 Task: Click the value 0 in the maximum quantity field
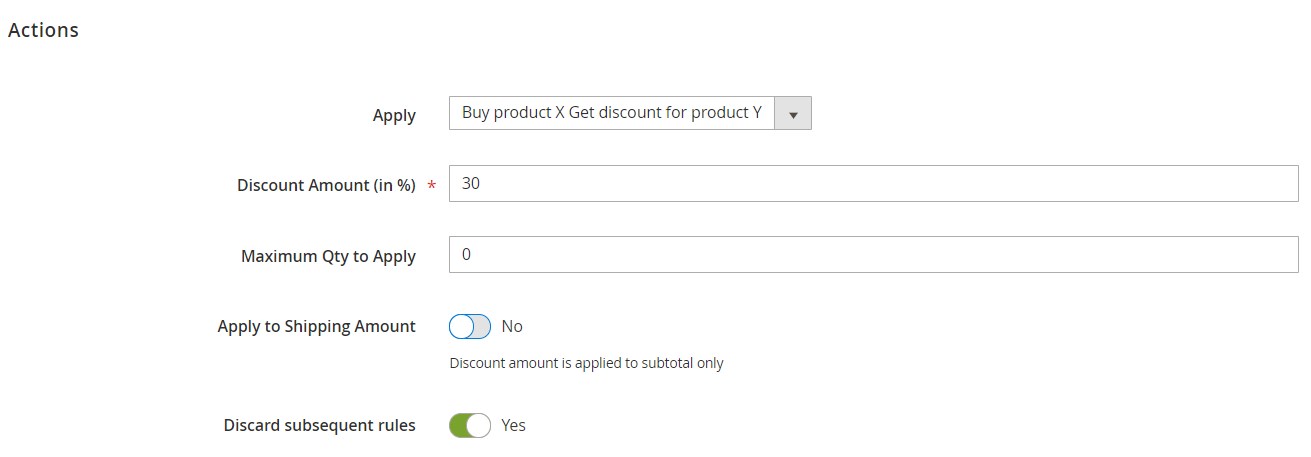coord(466,255)
